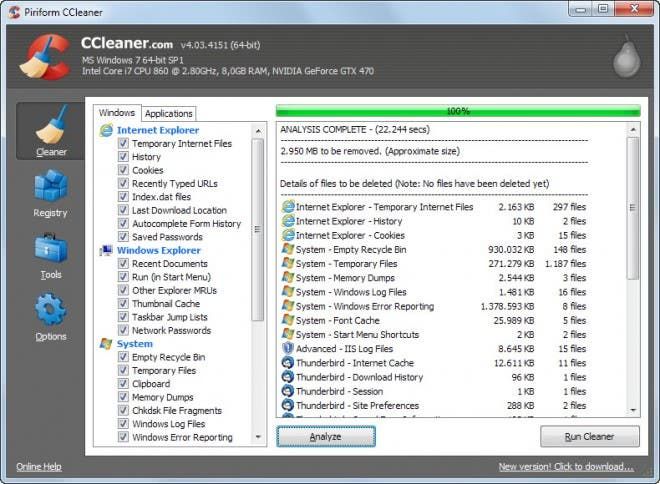Click Thunderbird icon beside Thunderbird - Download History
Viewport: 660px width, 484px height.
click(288, 377)
